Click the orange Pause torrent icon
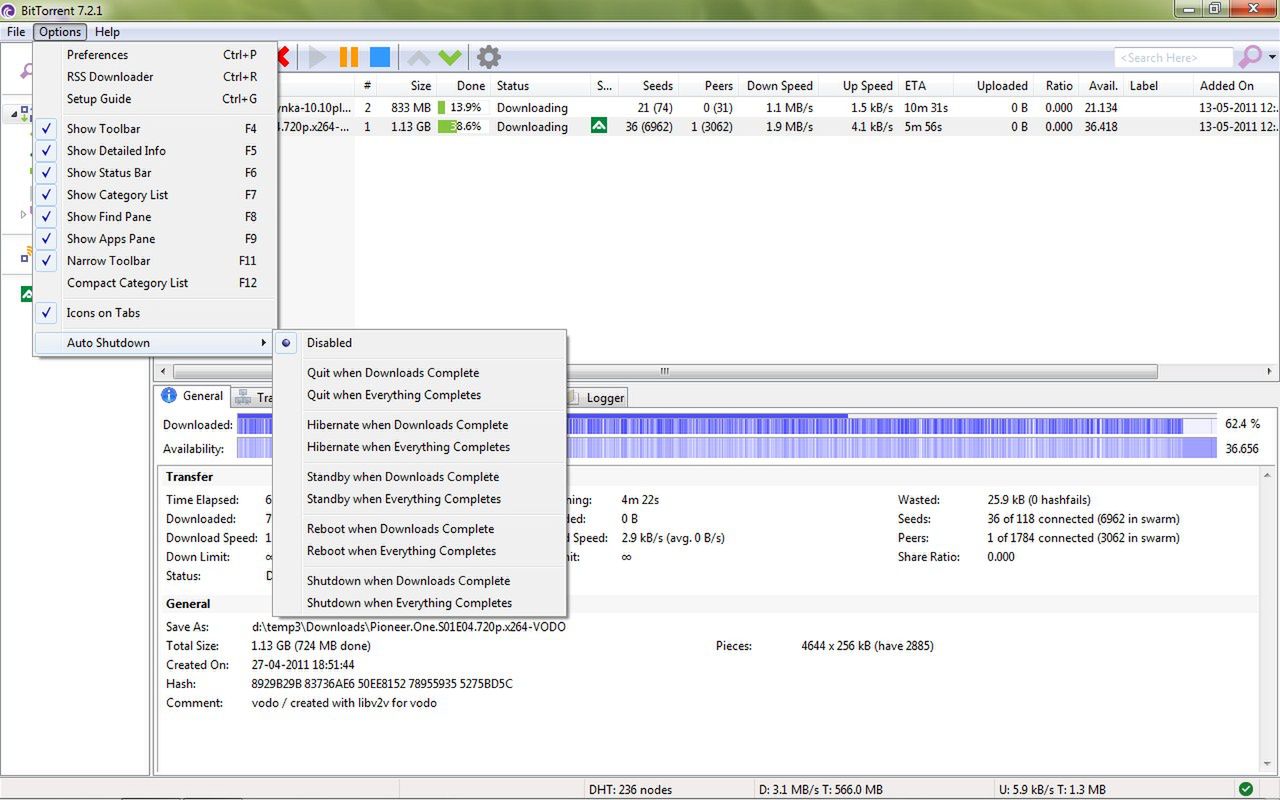Viewport: 1280px width, 800px height. click(x=349, y=57)
